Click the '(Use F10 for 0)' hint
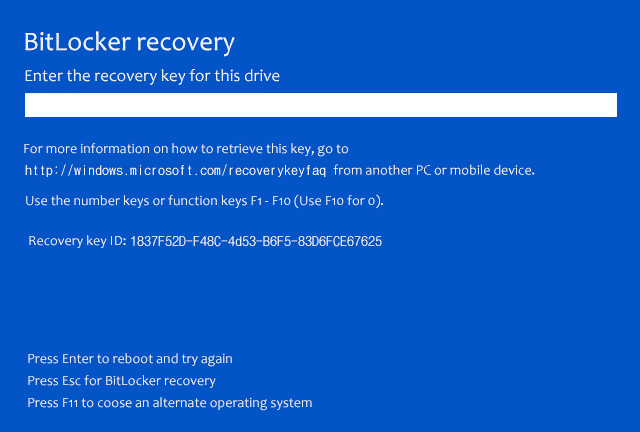Screen dimensions: 640x432 (x=335, y=201)
